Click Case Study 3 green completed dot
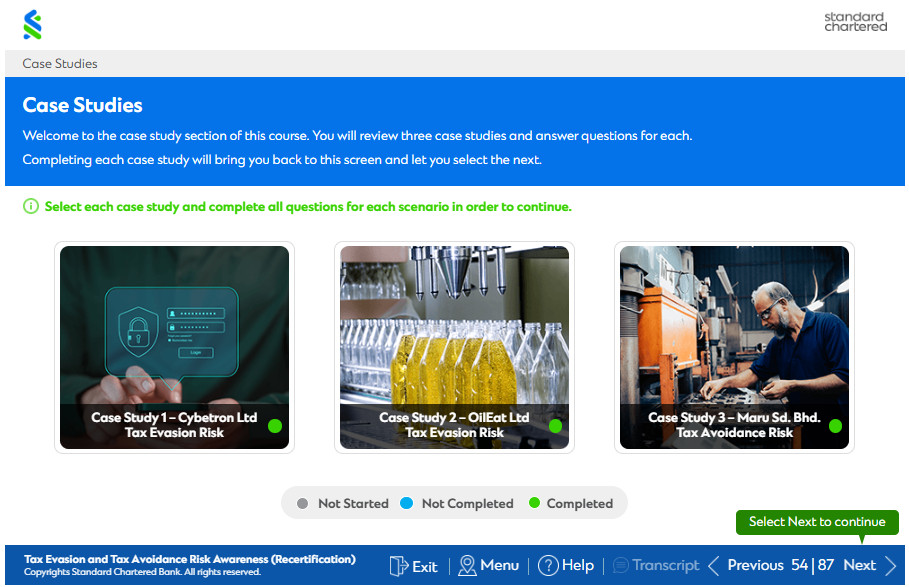This screenshot has height=587, width=909. (835, 426)
